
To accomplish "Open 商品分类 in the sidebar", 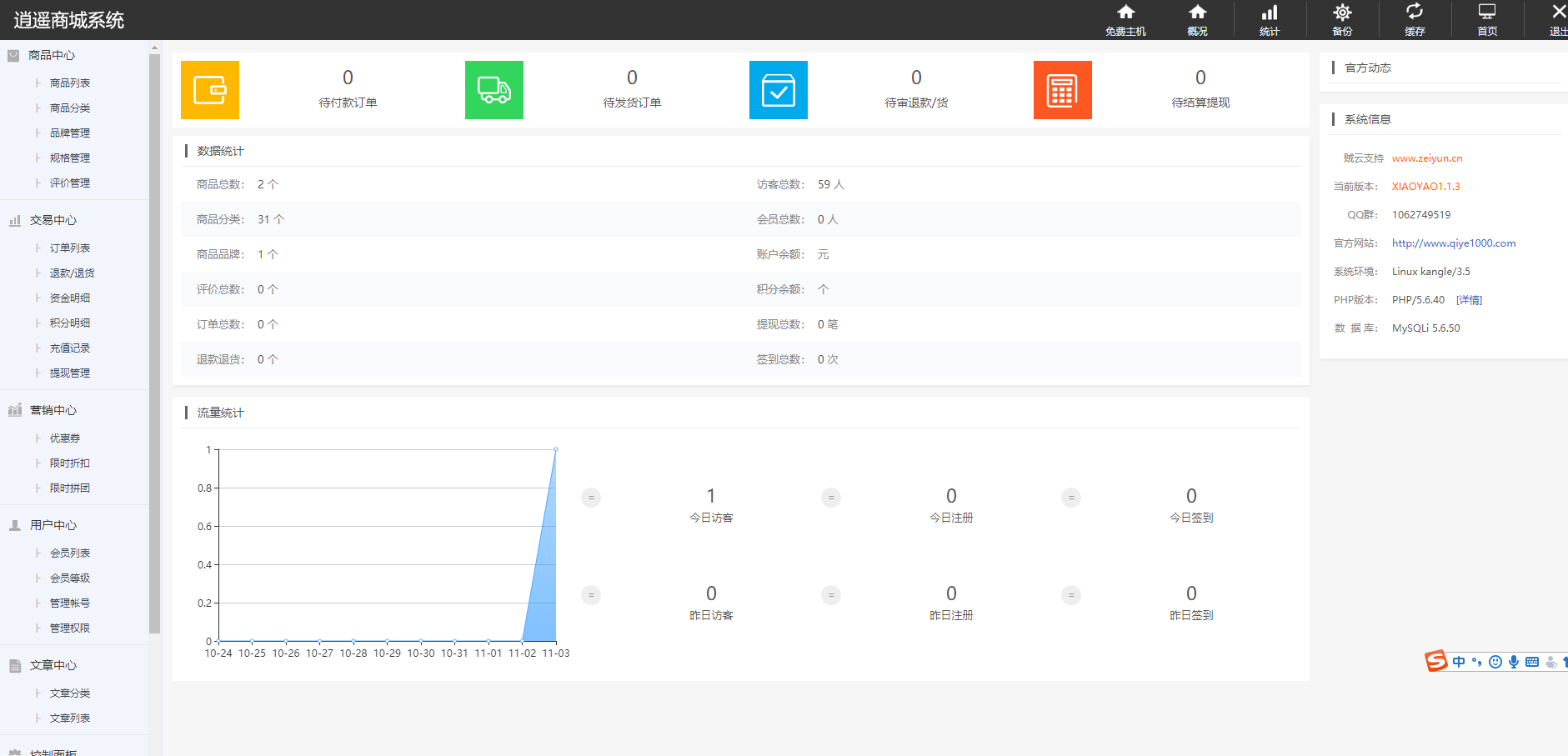I will pyautogui.click(x=70, y=108).
